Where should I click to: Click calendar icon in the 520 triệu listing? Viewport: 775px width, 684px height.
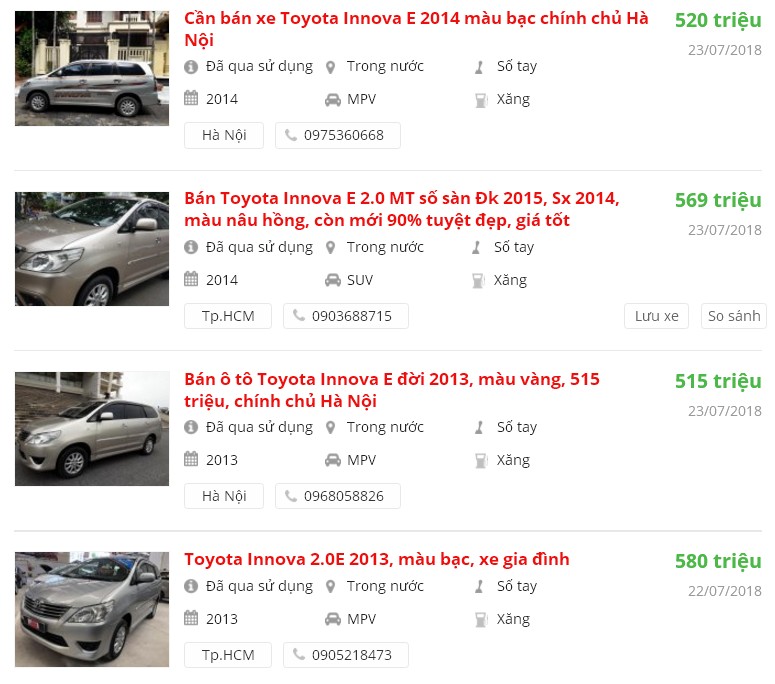point(191,99)
